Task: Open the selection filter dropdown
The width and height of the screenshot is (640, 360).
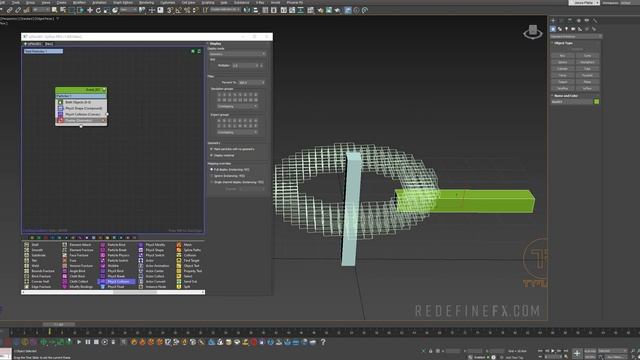Action: tap(40, 10)
